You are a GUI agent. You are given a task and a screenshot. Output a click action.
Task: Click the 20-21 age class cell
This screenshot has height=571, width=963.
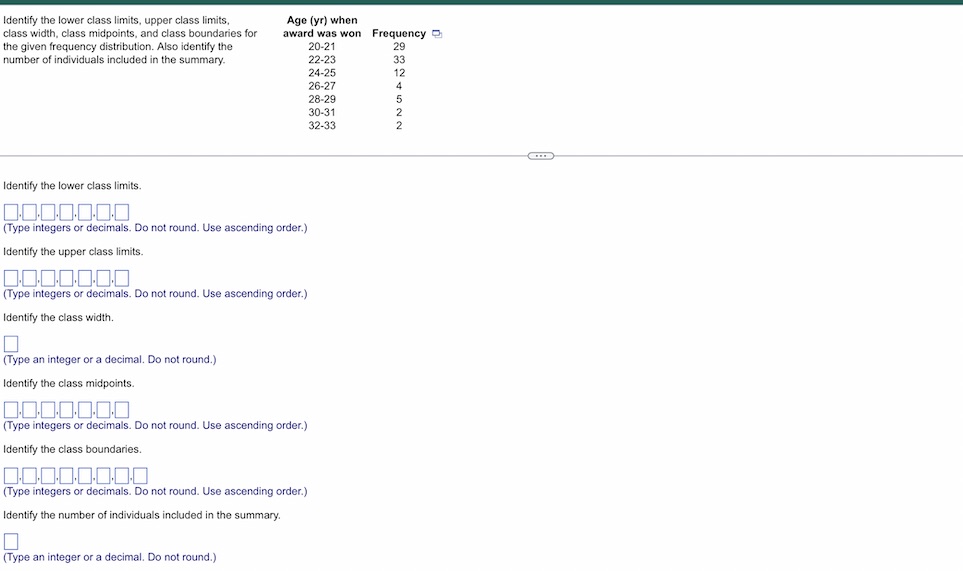pos(322,47)
